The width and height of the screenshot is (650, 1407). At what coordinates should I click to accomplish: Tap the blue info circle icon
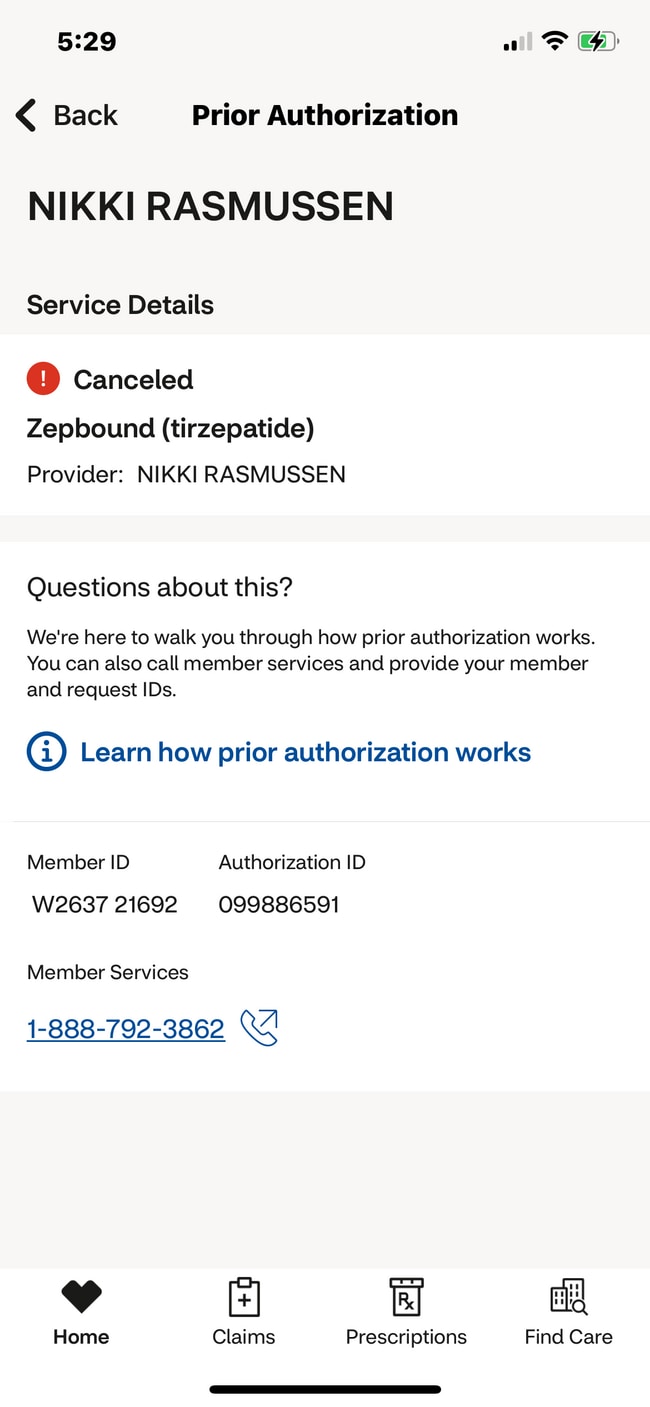(x=46, y=752)
